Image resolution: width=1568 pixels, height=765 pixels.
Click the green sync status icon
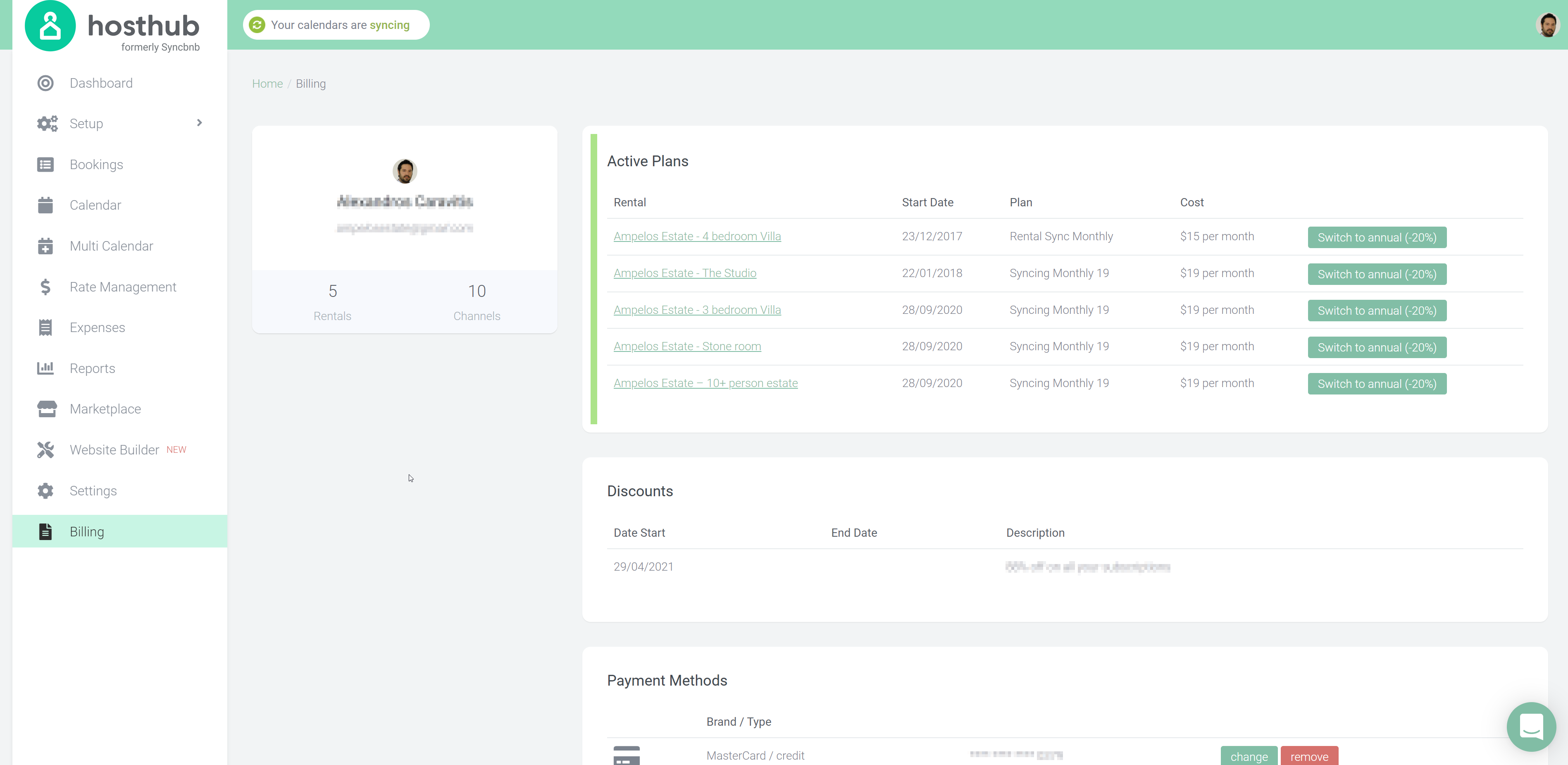click(x=257, y=25)
